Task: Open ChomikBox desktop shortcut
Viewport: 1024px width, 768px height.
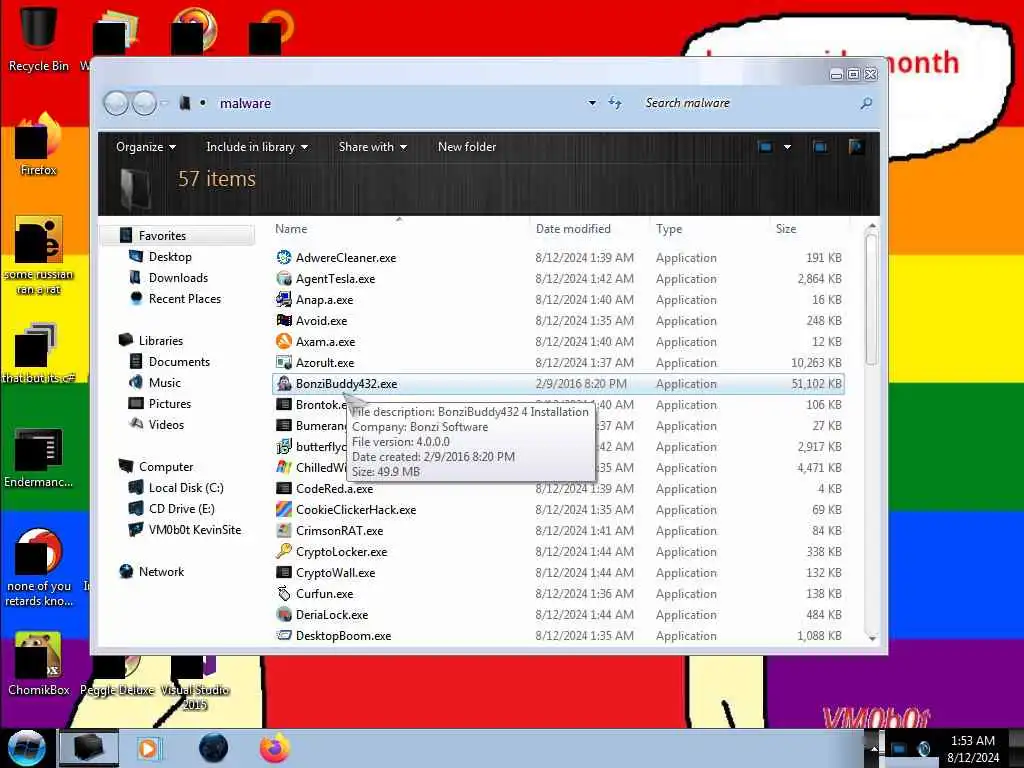Action: point(38,663)
